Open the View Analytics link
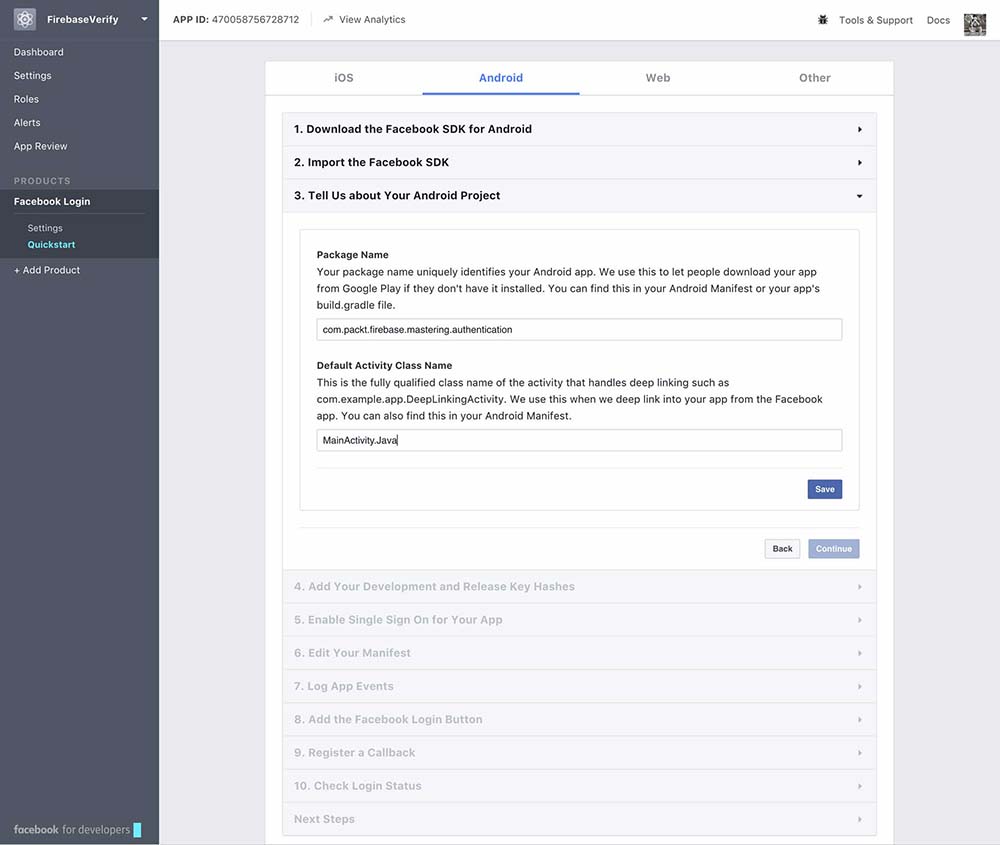1000x845 pixels. (372, 20)
